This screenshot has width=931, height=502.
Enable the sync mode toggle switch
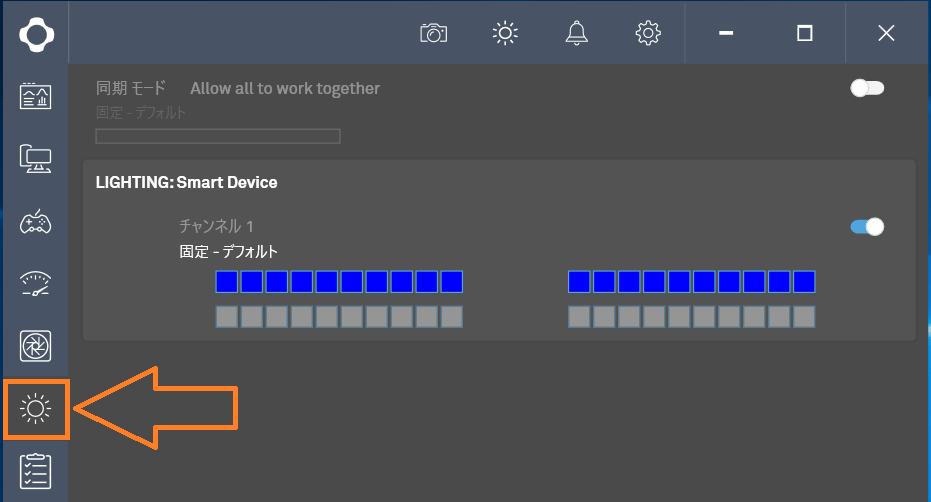[x=867, y=89]
